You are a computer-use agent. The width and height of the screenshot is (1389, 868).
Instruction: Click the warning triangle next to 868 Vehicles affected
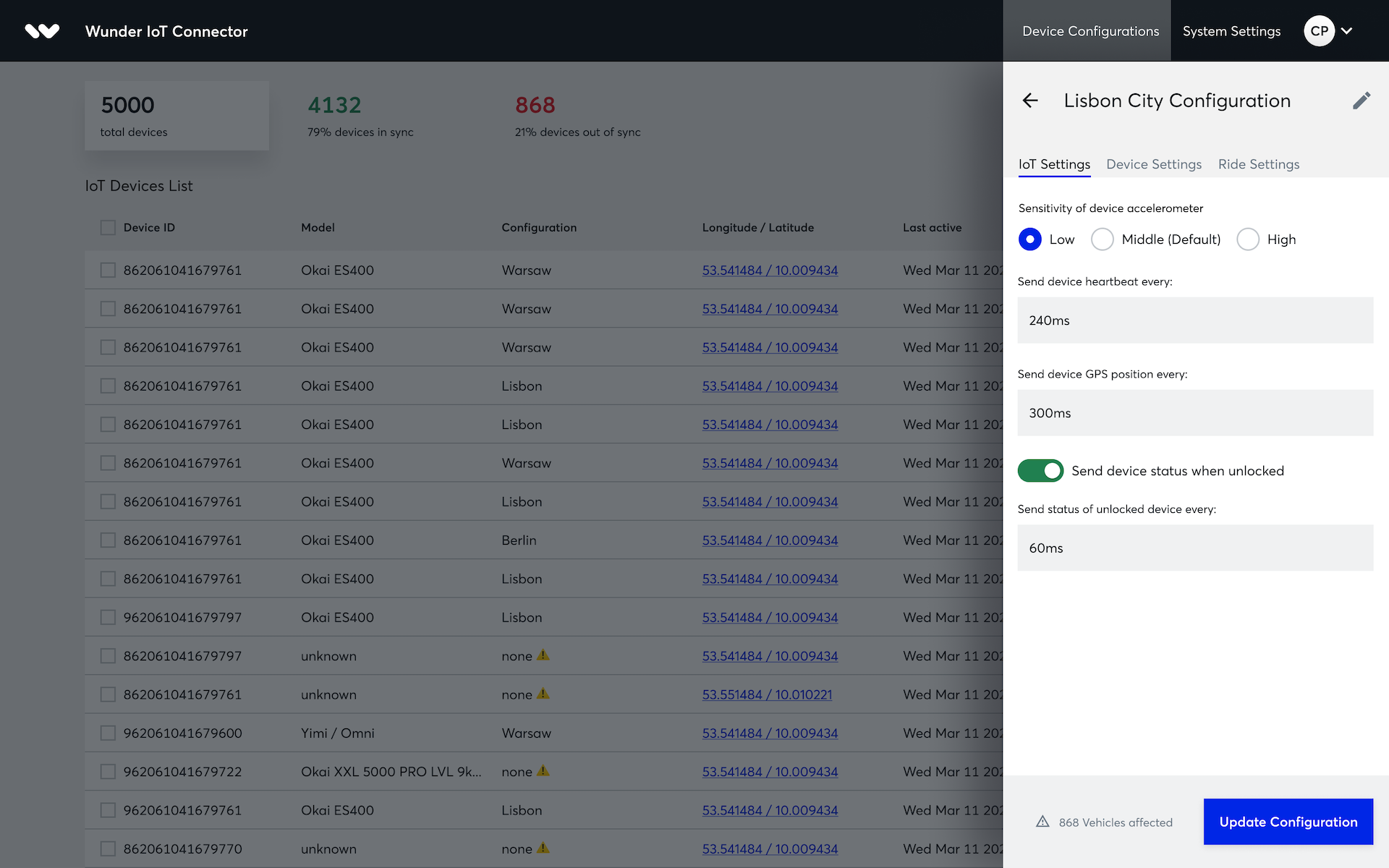tap(1042, 822)
